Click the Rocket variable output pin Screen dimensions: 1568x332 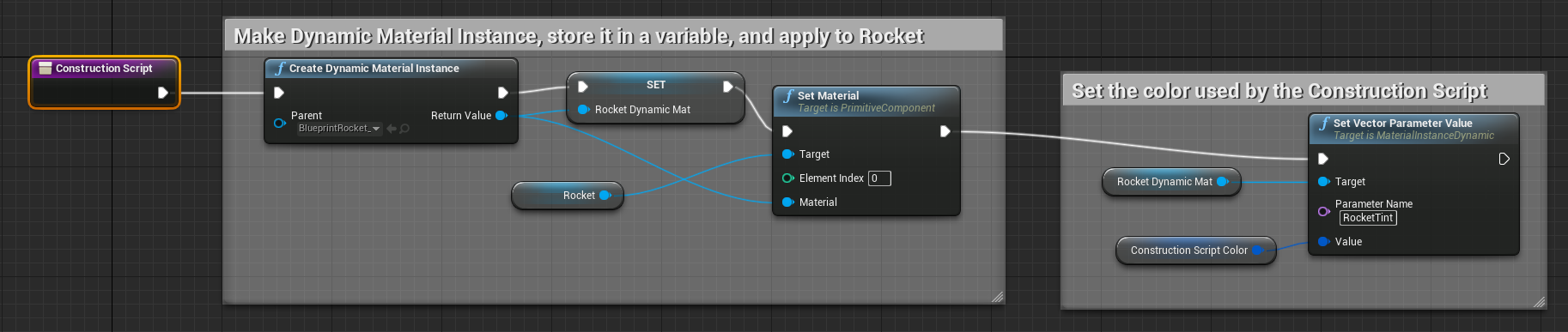605,196
